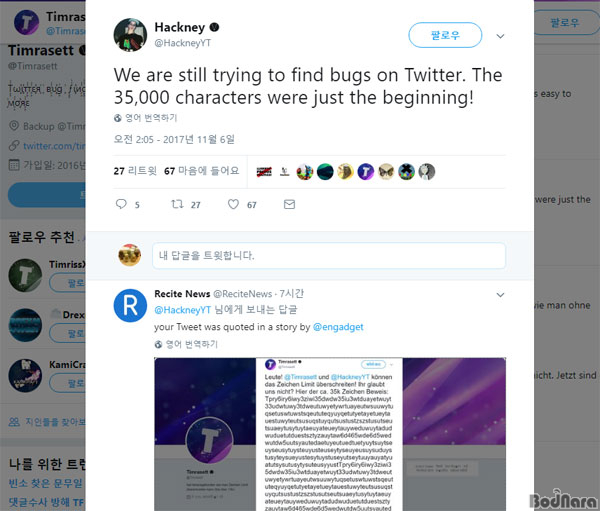
Task: Toggle follow on Hackney with 팔로우 button
Action: click(445, 35)
